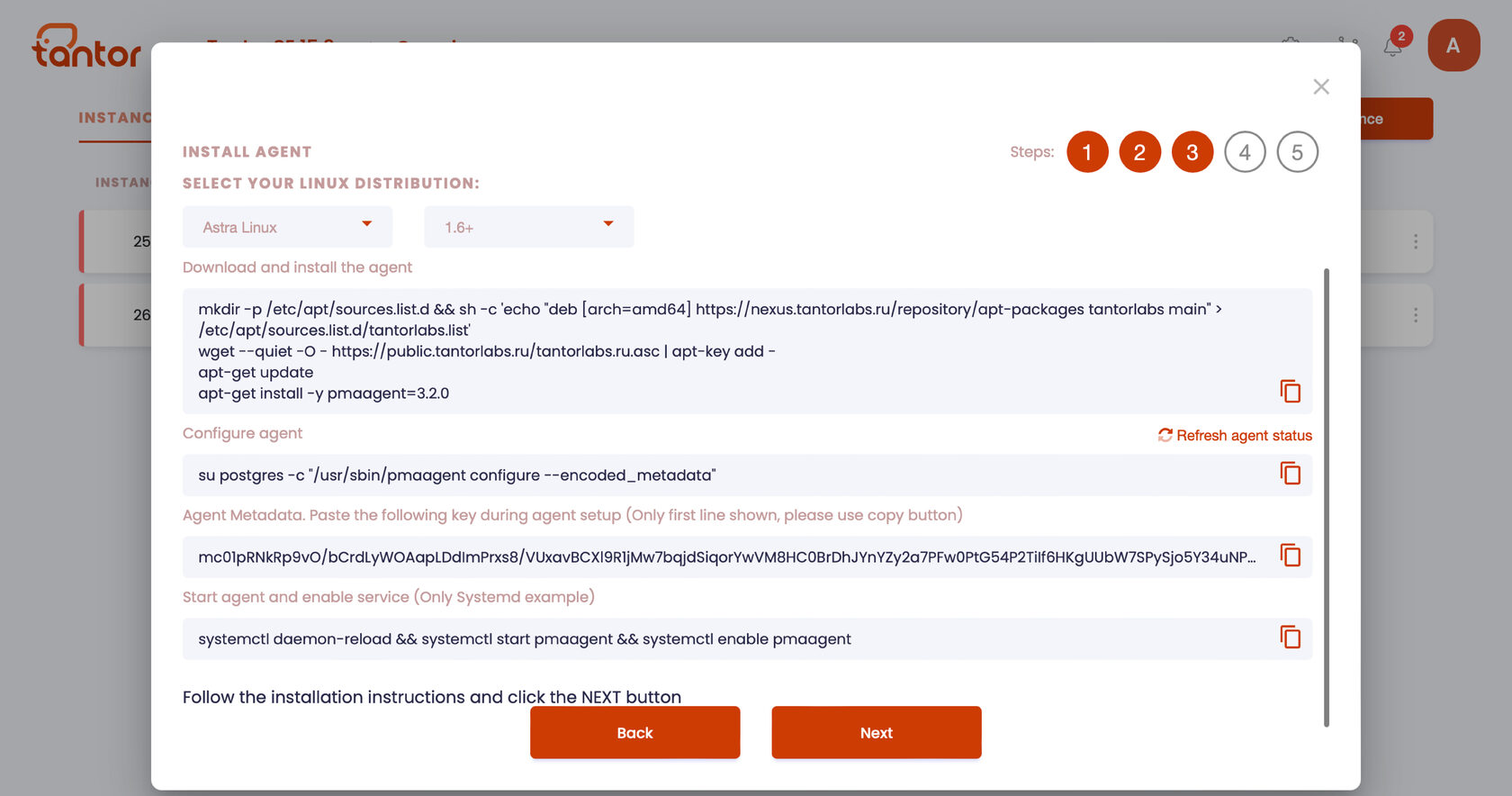Click the systemctl daemon-reload command text
Screen dimensions: 1512x796
coord(525,638)
